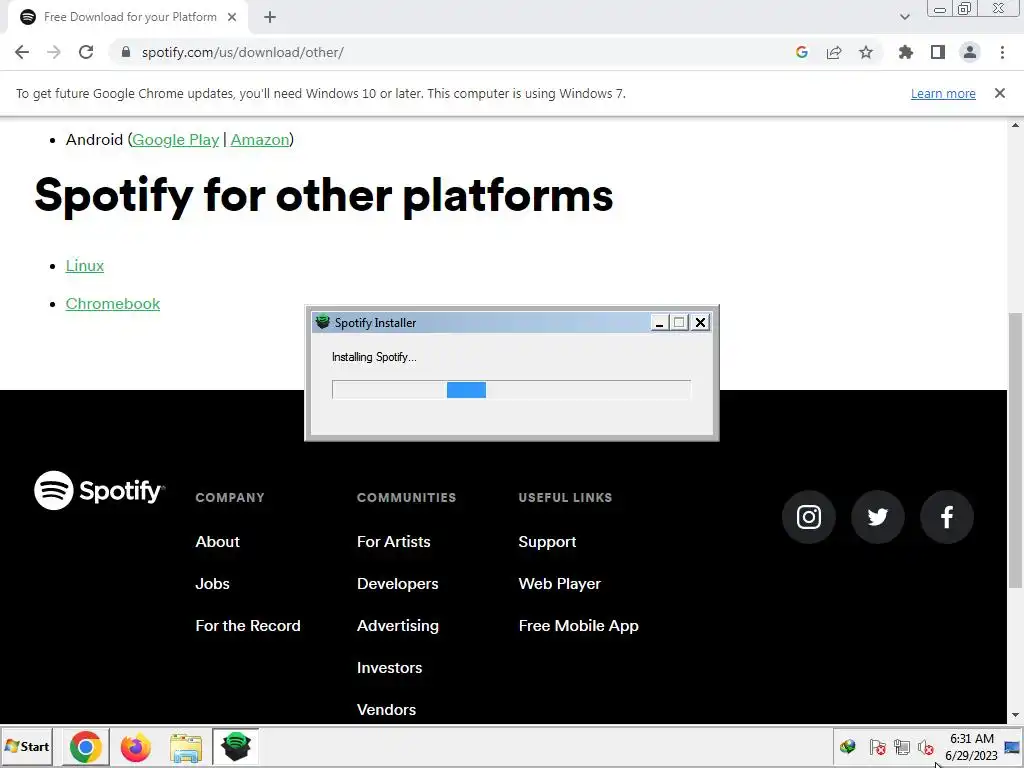
Task: Open Amazon Android link
Action: tap(260, 140)
